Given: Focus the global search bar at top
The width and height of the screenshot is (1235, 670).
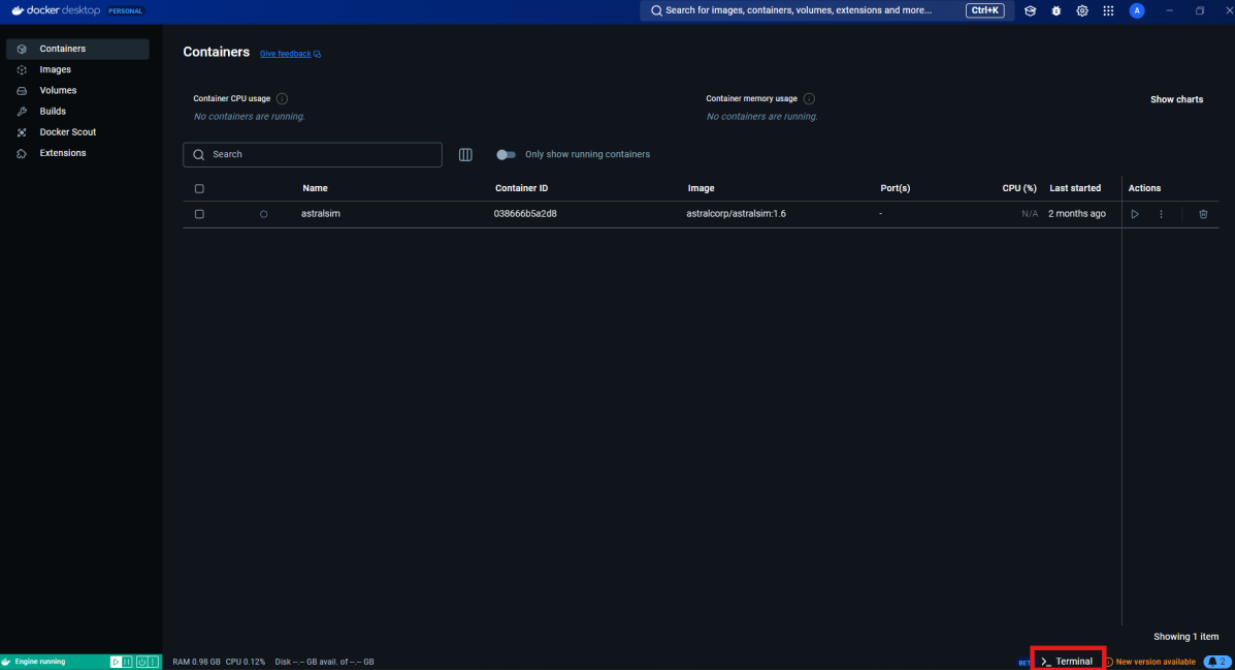Looking at the screenshot, I should click(x=826, y=11).
